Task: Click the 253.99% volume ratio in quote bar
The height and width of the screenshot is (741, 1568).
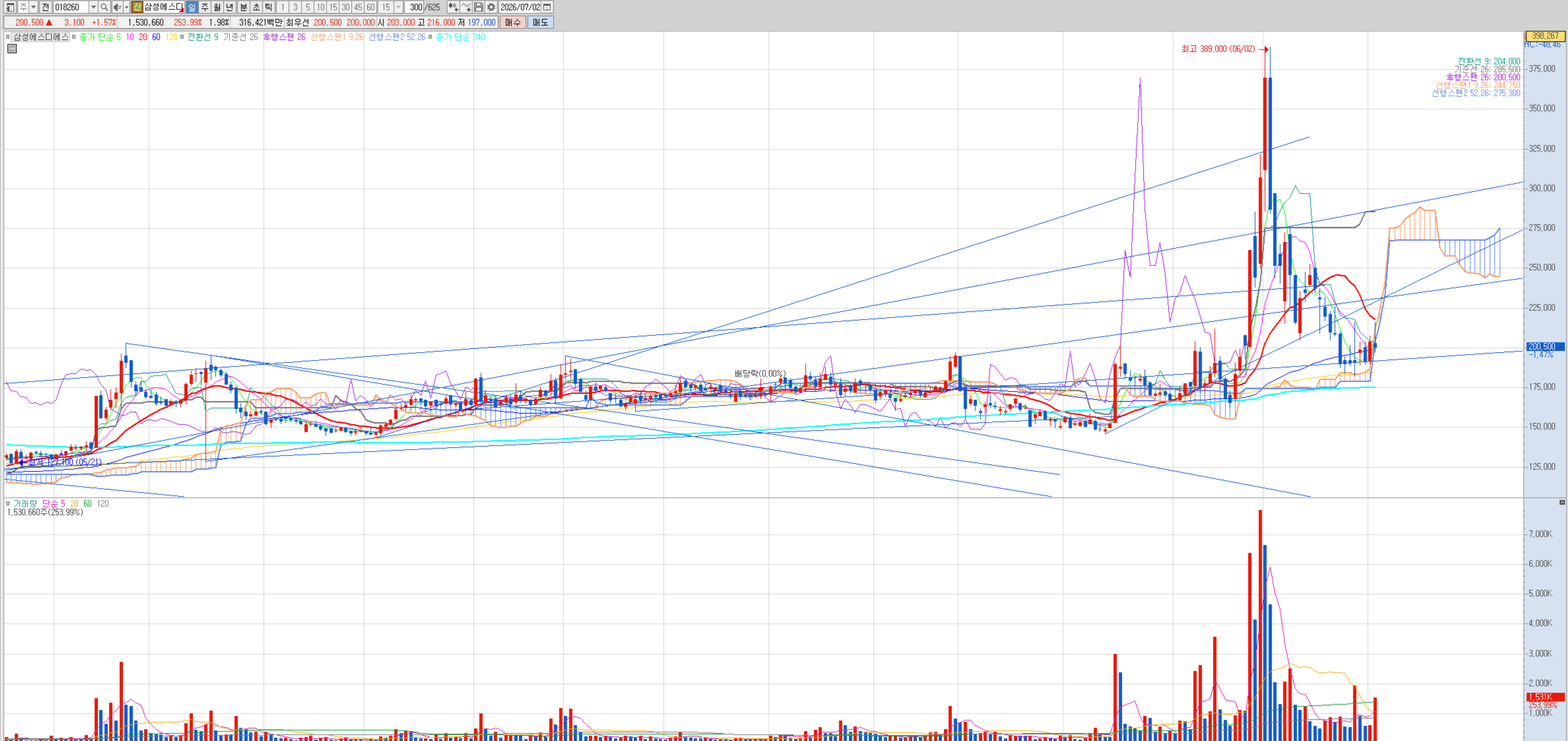Action: point(187,22)
